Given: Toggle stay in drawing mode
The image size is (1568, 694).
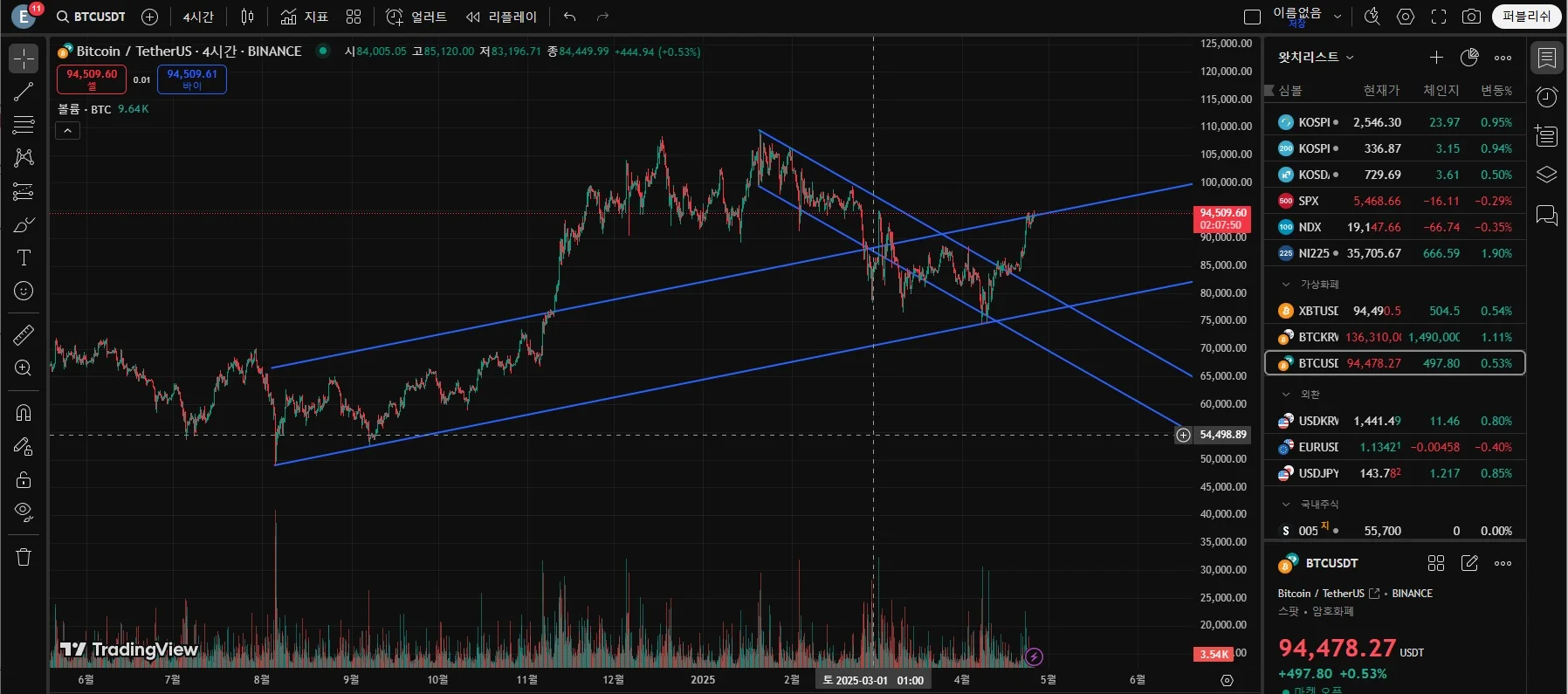Looking at the screenshot, I should [24, 446].
